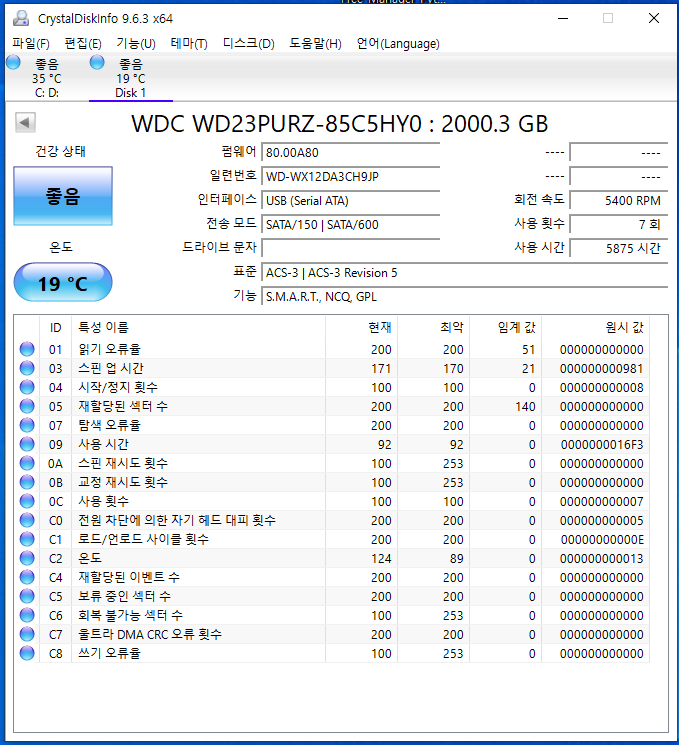The image size is (679, 745).
Task: Open the 기능(U) menu
Action: click(136, 44)
